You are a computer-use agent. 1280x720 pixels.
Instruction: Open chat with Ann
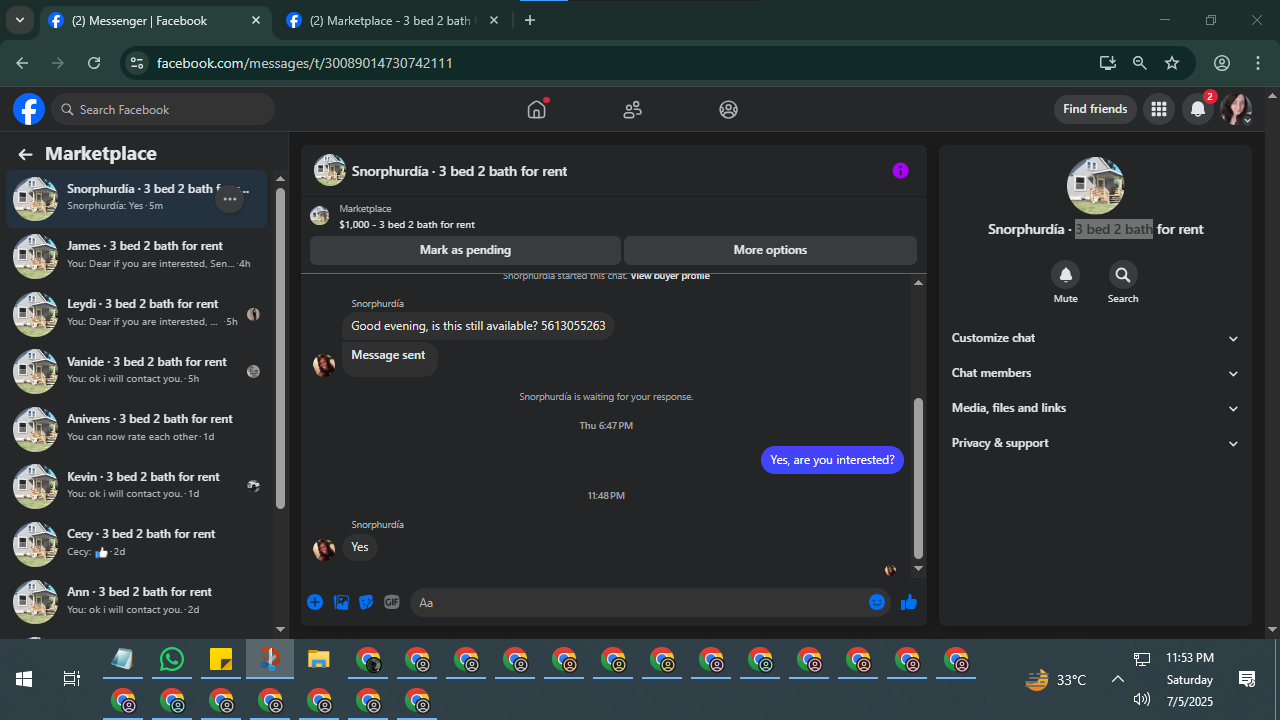(137, 602)
